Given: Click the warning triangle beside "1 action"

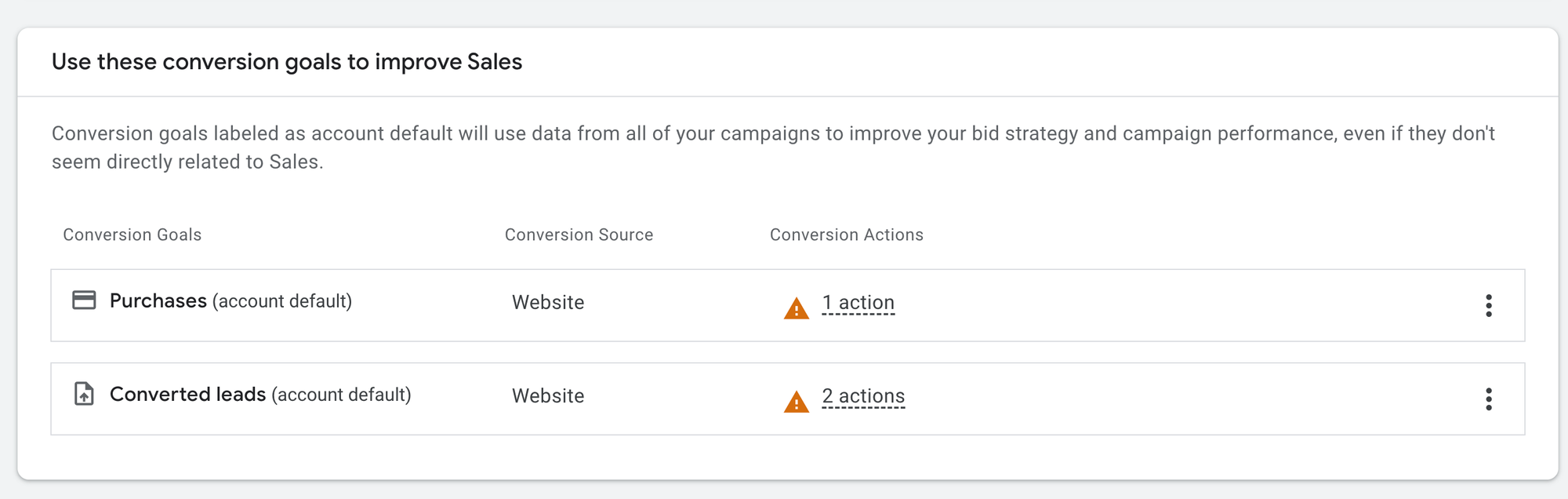Looking at the screenshot, I should (x=796, y=308).
